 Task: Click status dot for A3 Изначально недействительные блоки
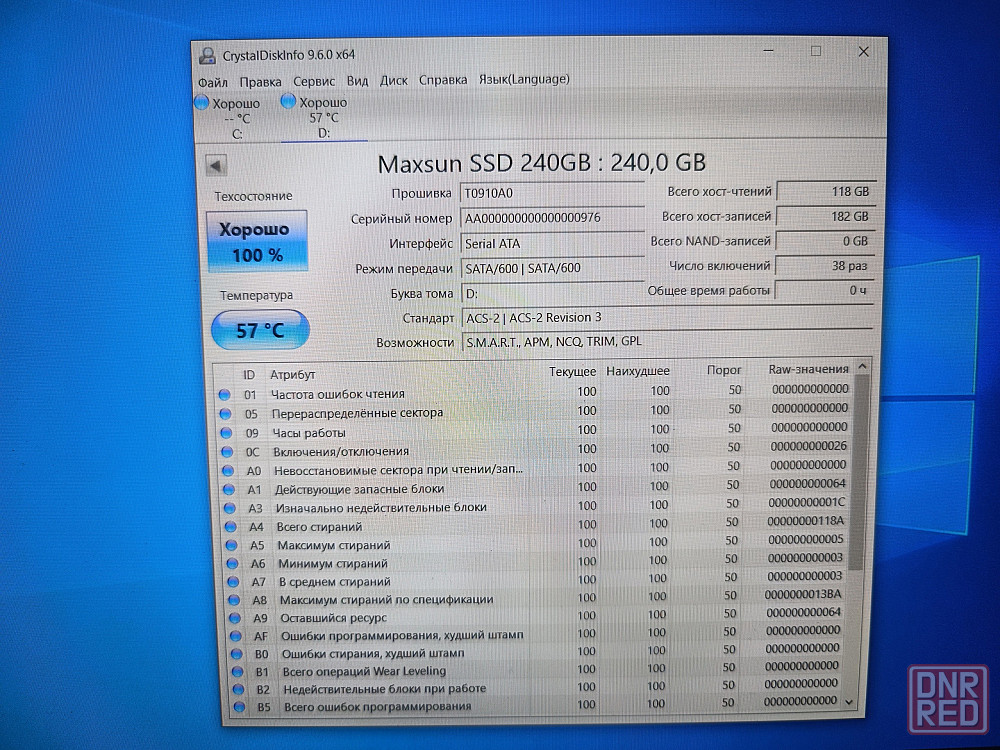coord(230,509)
